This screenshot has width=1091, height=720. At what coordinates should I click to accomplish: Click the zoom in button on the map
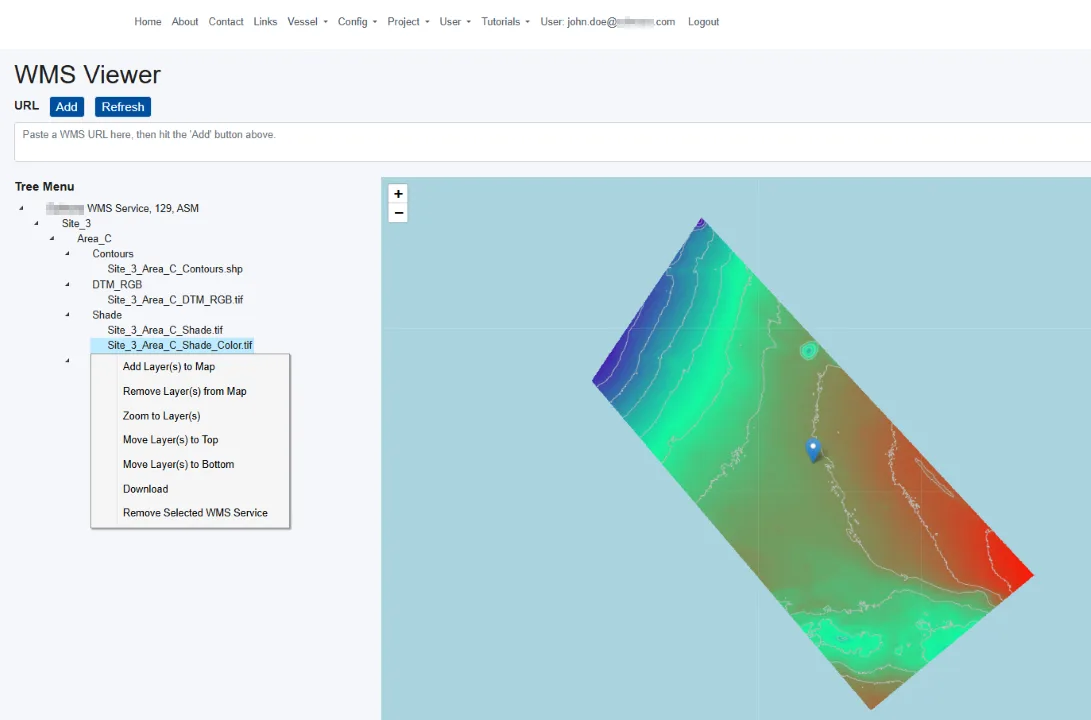point(397,193)
